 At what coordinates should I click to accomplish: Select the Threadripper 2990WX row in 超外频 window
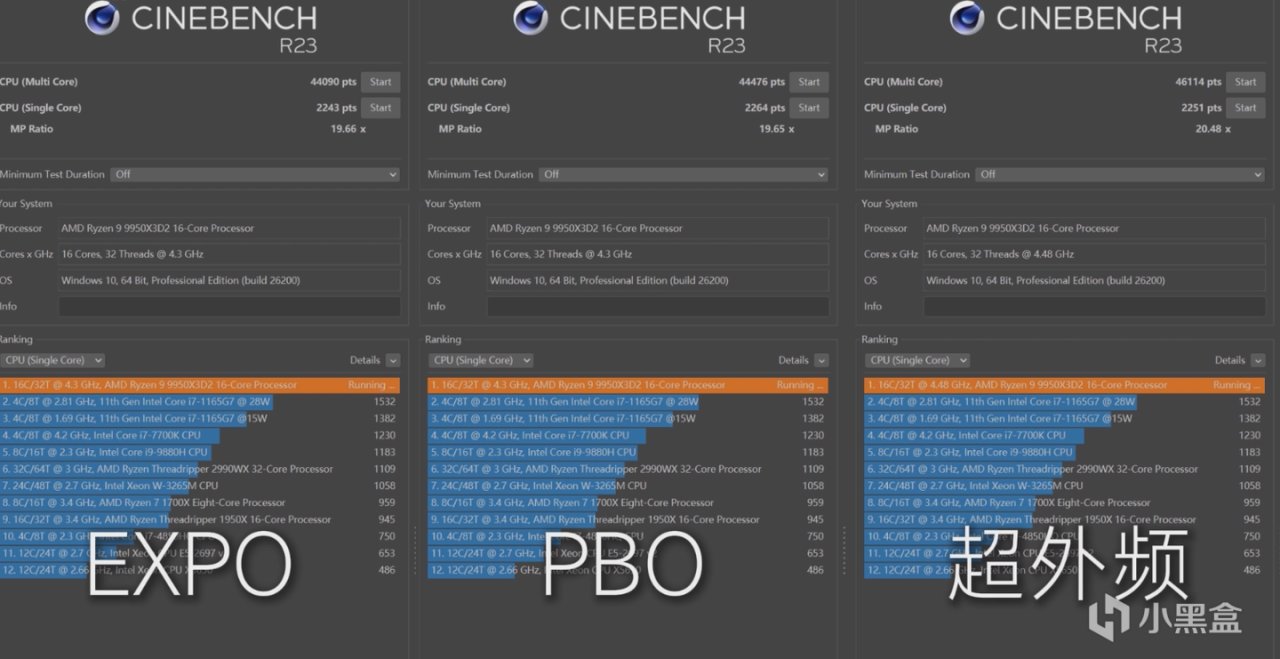(1064, 469)
